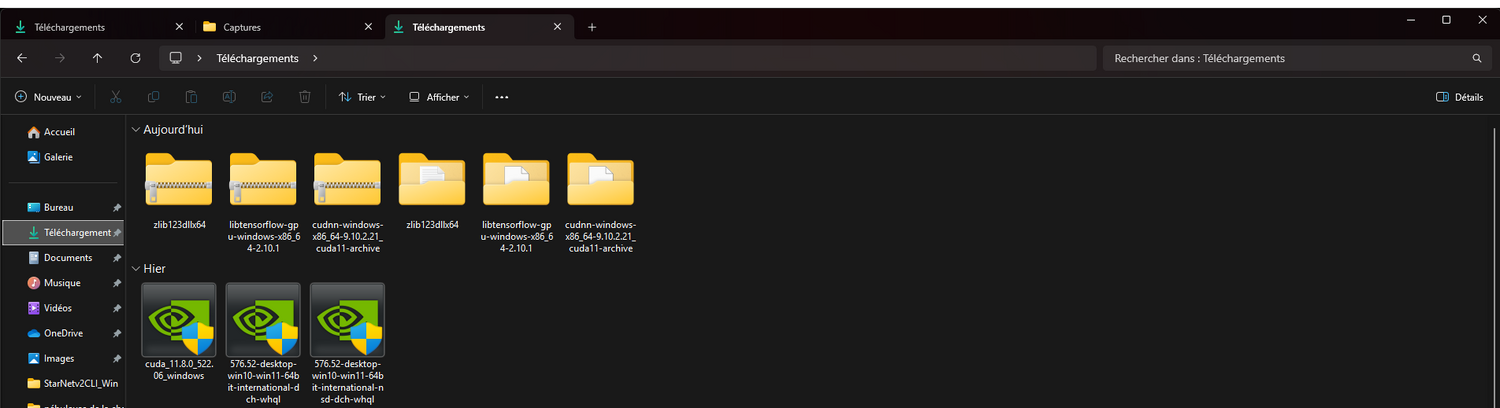
Task: Open a new tab with the plus button
Action: (x=592, y=27)
